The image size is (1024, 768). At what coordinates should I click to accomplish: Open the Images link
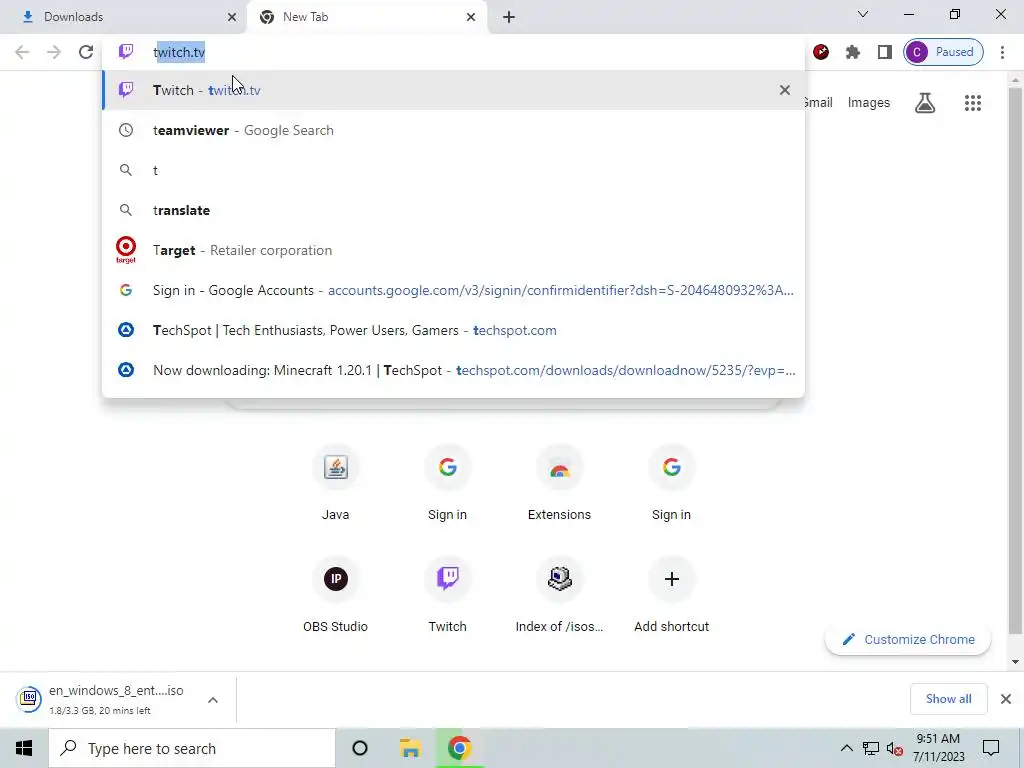click(x=869, y=103)
